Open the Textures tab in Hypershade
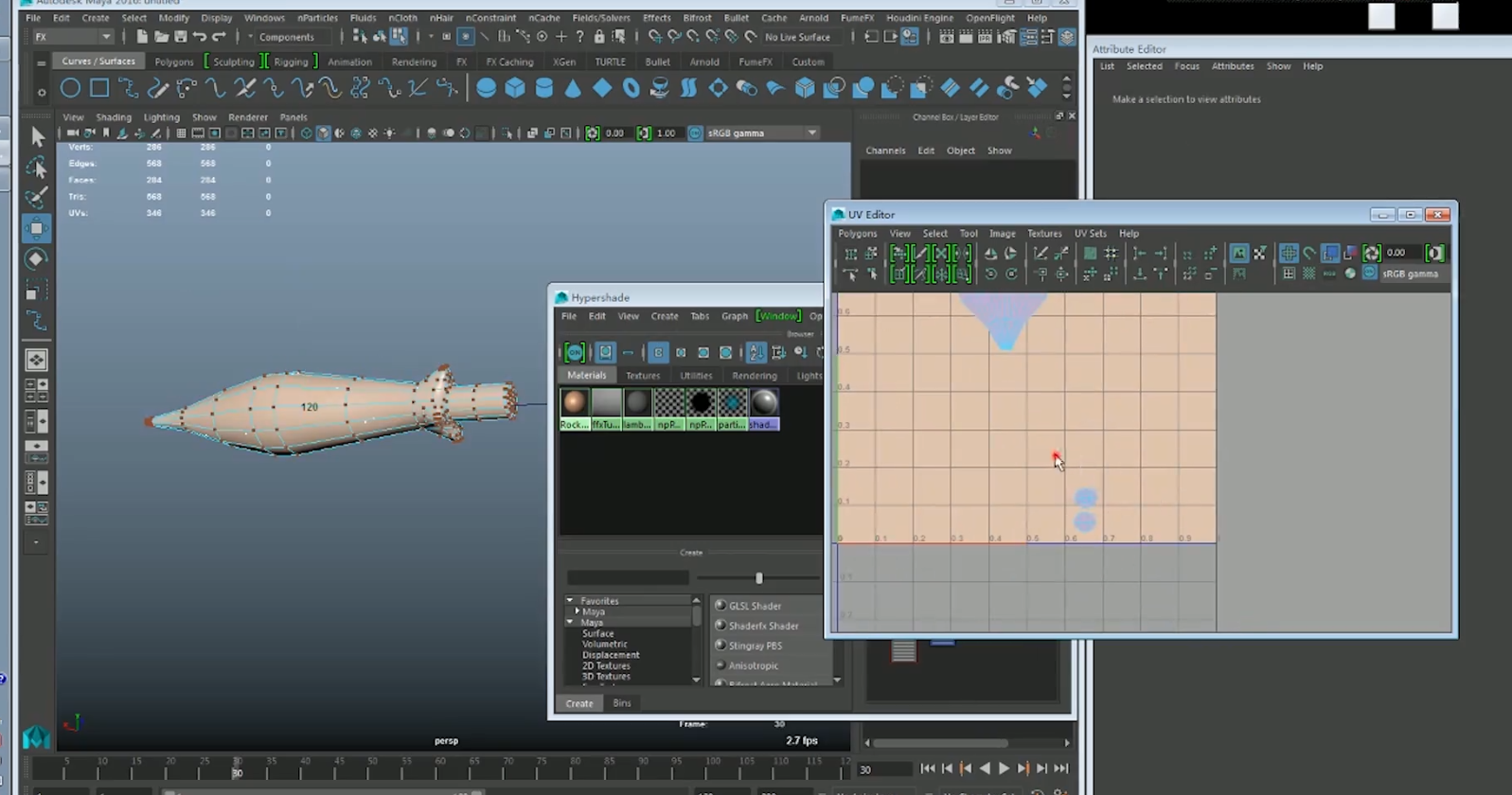The width and height of the screenshot is (1512, 795). (x=642, y=376)
